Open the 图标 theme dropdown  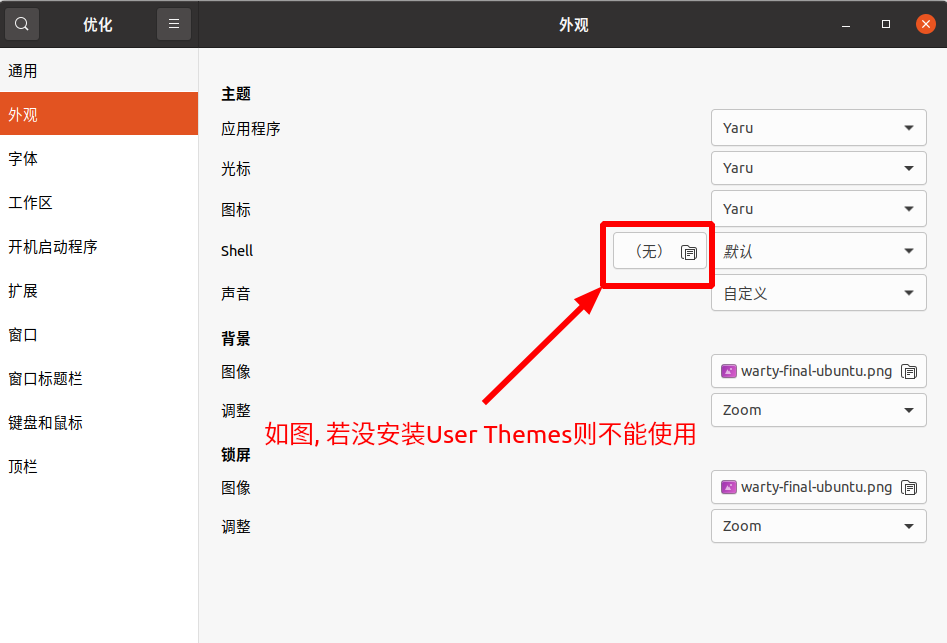click(x=818, y=209)
